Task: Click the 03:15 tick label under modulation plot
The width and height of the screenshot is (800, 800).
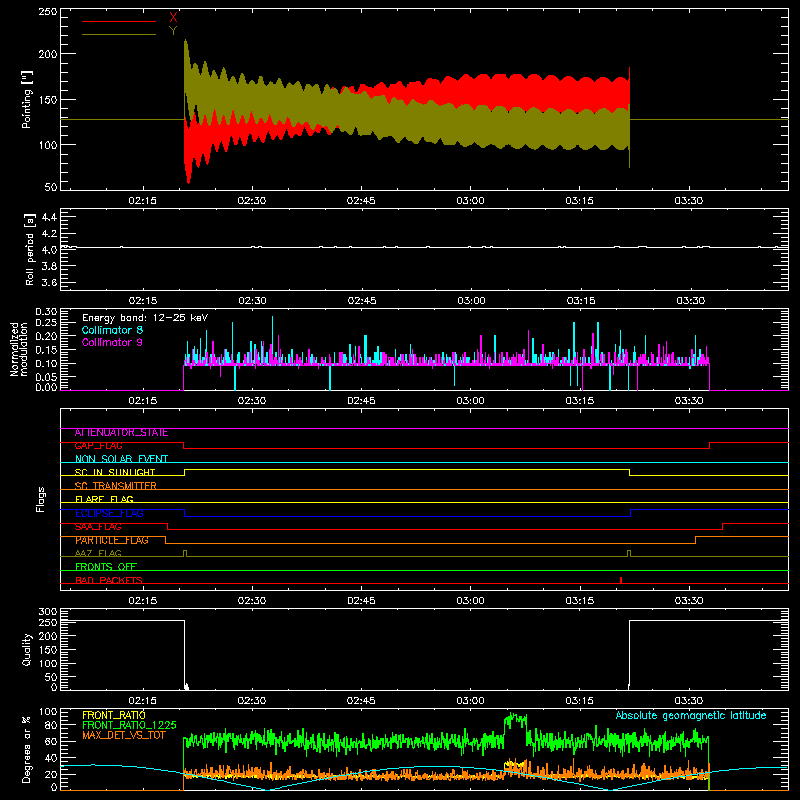Action: [x=580, y=401]
